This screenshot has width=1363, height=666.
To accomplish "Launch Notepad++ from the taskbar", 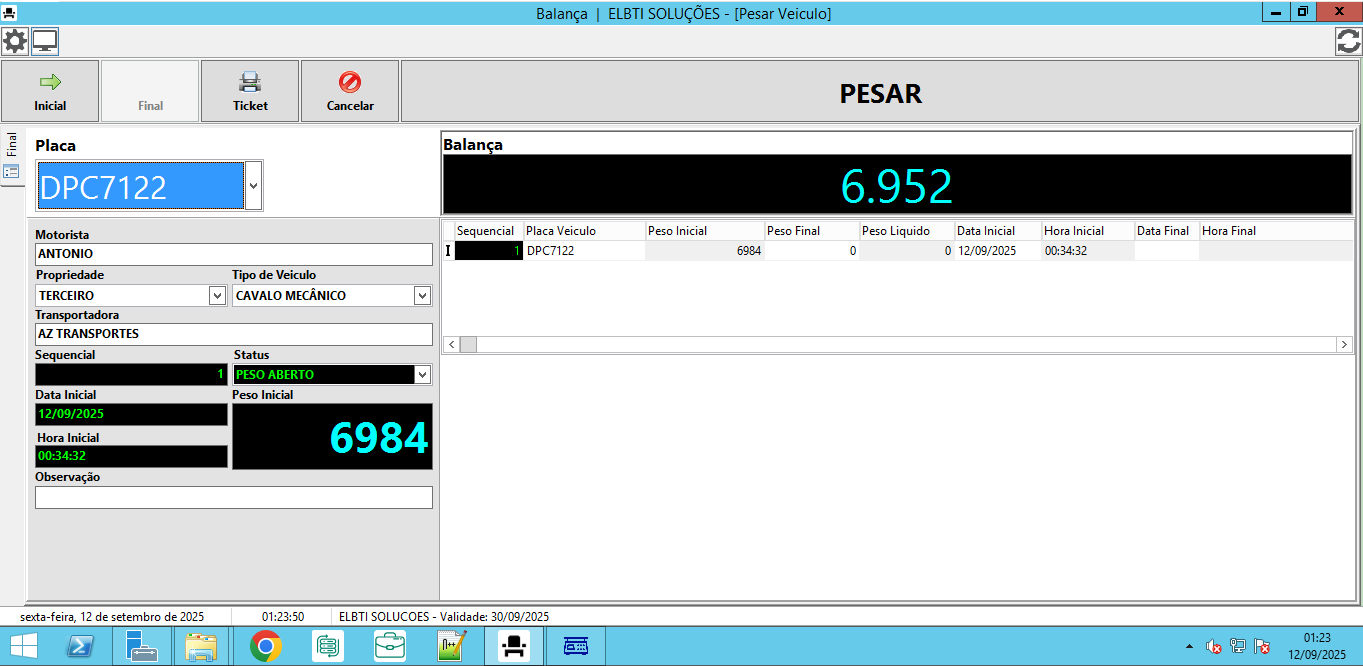I will (452, 647).
